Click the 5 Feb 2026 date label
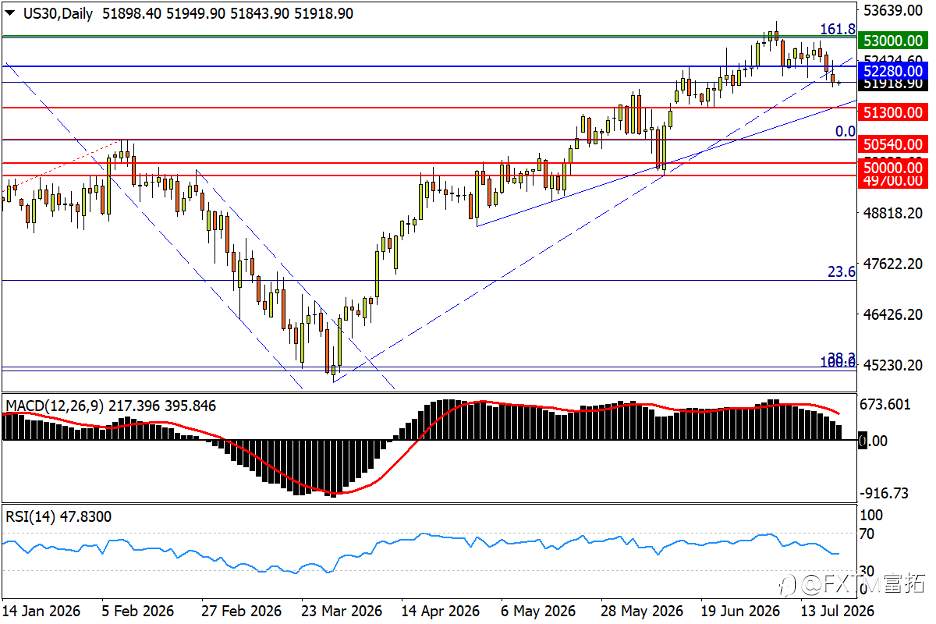This screenshot has height=624, width=936. (138, 611)
